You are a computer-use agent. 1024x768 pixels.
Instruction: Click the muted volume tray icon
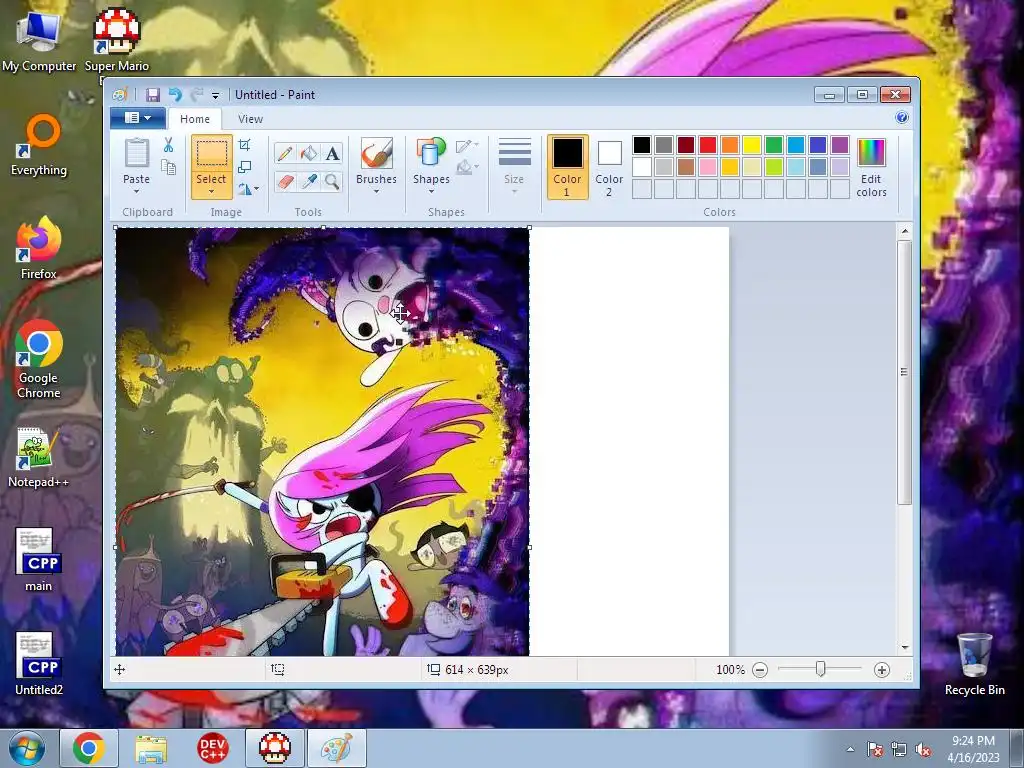pos(923,750)
